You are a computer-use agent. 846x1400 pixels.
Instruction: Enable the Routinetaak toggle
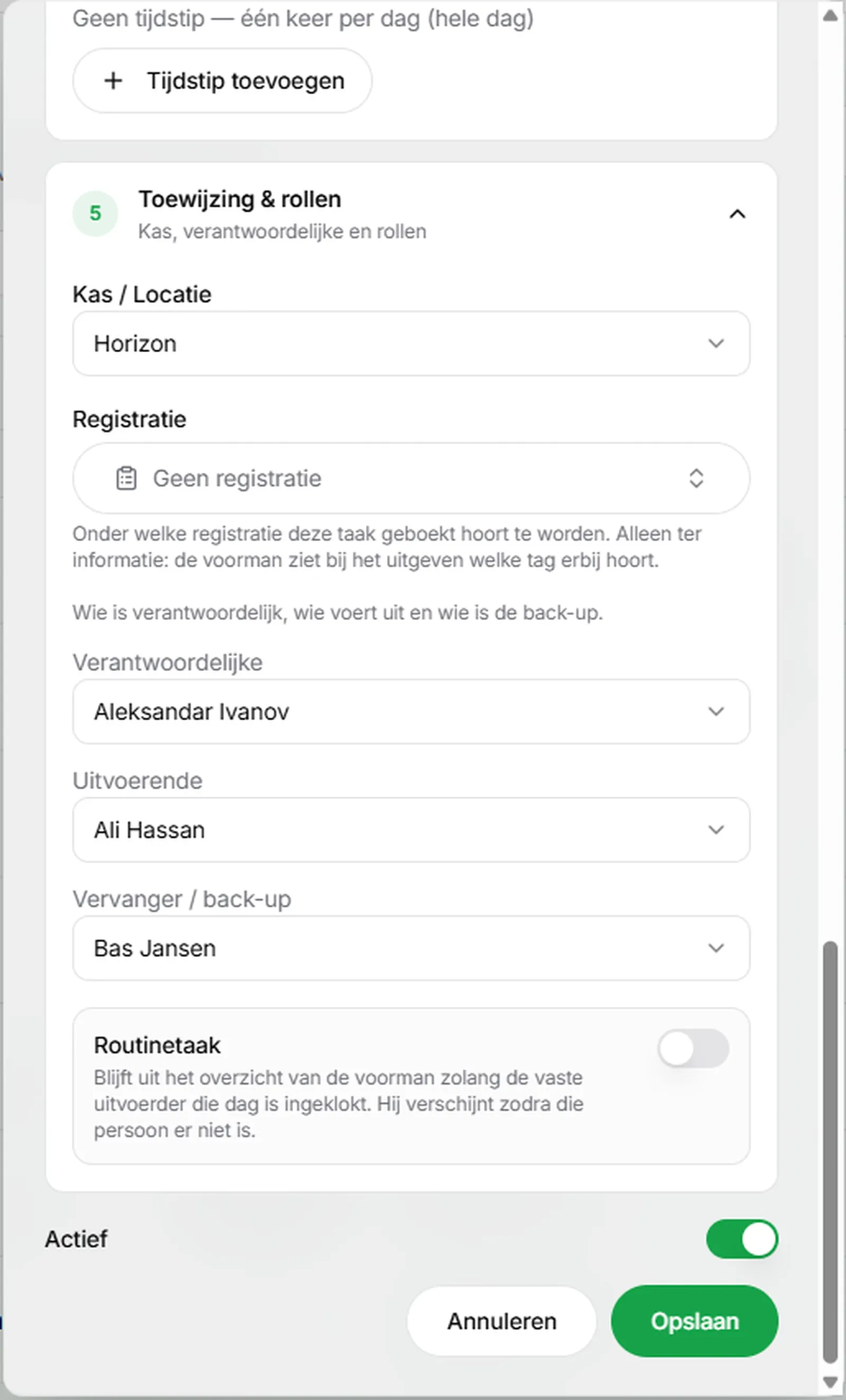(x=693, y=1048)
